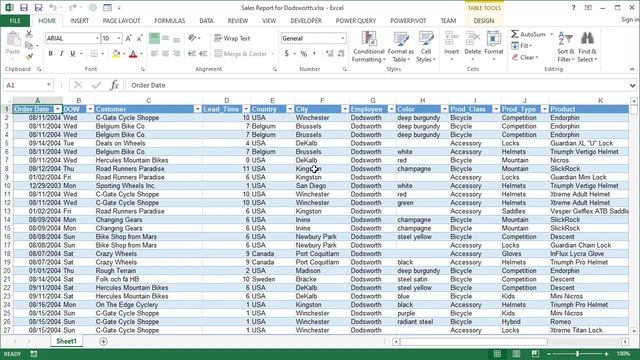Click the Fill button in Editing group
Image resolution: width=640 pixels, height=360 pixels.
tap(522, 46)
